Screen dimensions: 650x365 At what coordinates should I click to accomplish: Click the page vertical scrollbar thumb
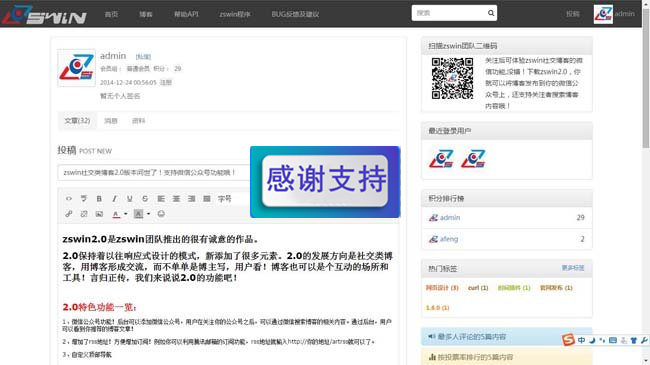(x=646, y=78)
